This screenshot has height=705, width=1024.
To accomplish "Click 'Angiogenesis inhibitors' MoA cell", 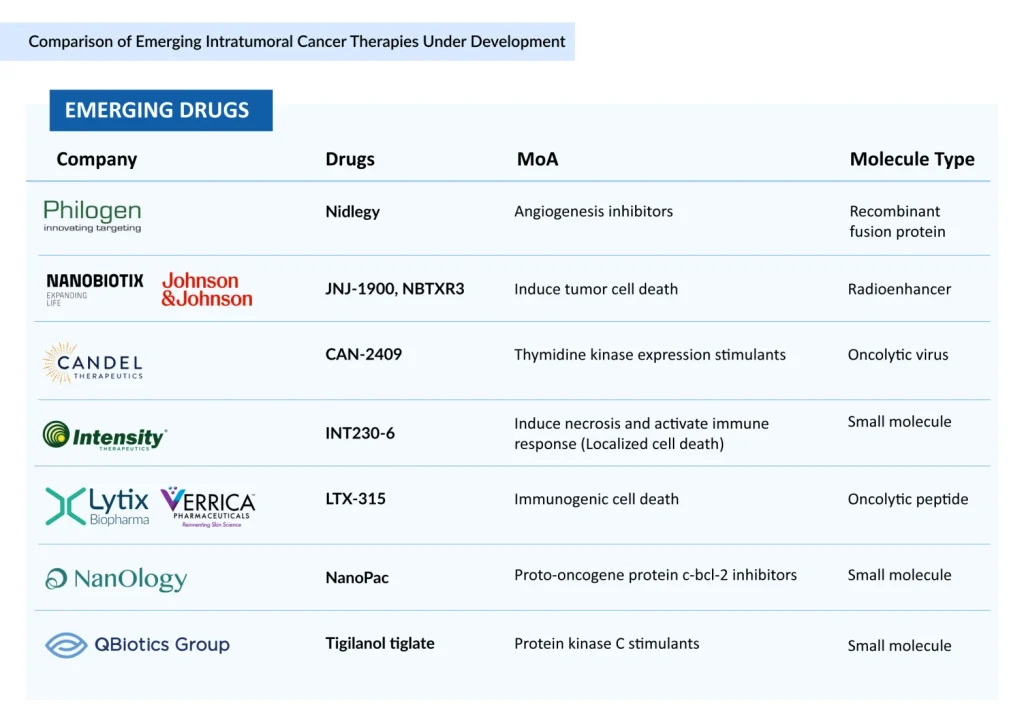I will click(593, 212).
